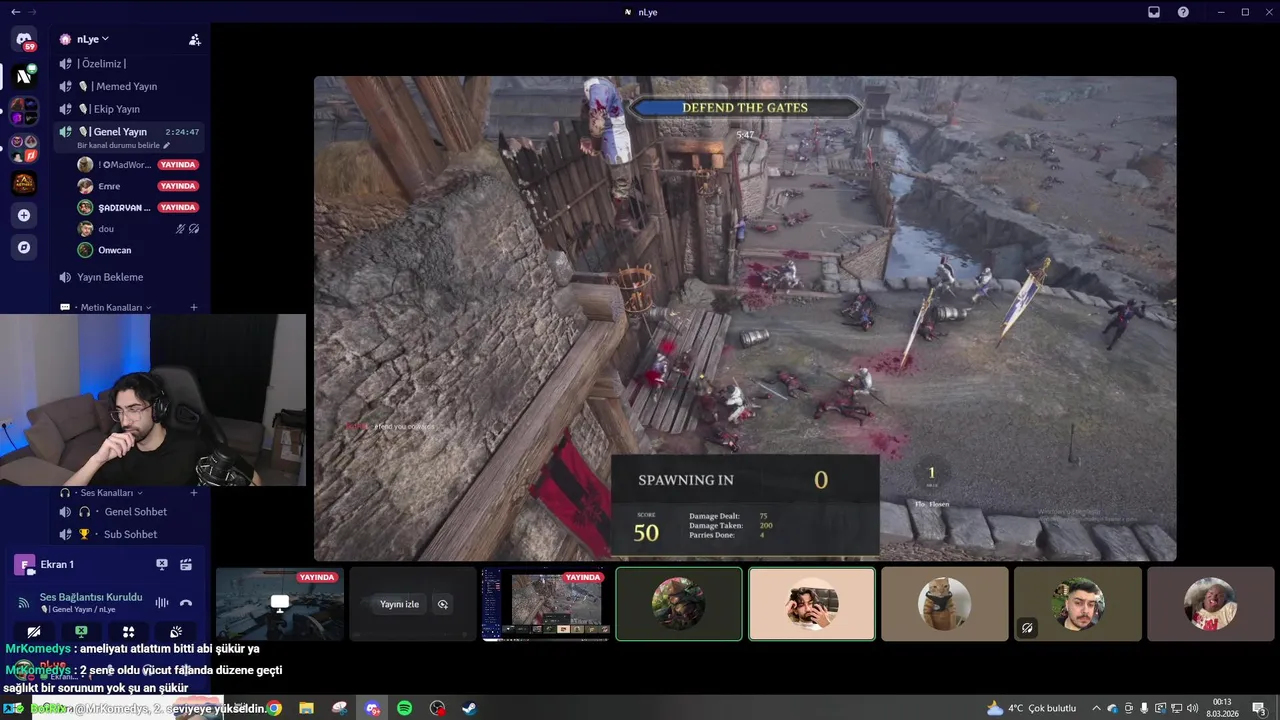Screen dimensions: 1280x720
Task: Join the Yayın Bekleme voice channel
Action: pos(129,277)
